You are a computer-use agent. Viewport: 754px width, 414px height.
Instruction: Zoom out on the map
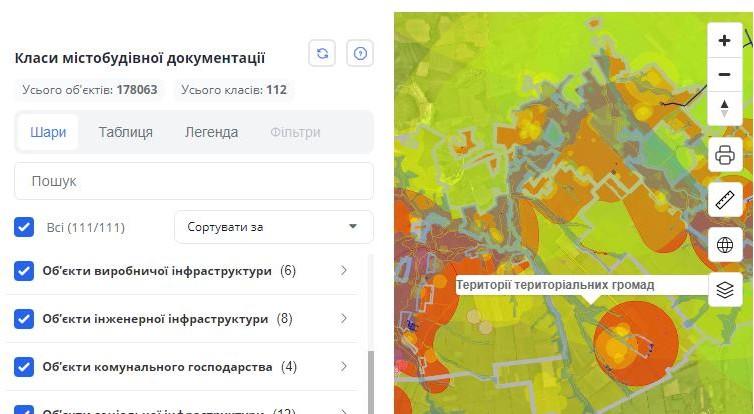tap(725, 74)
